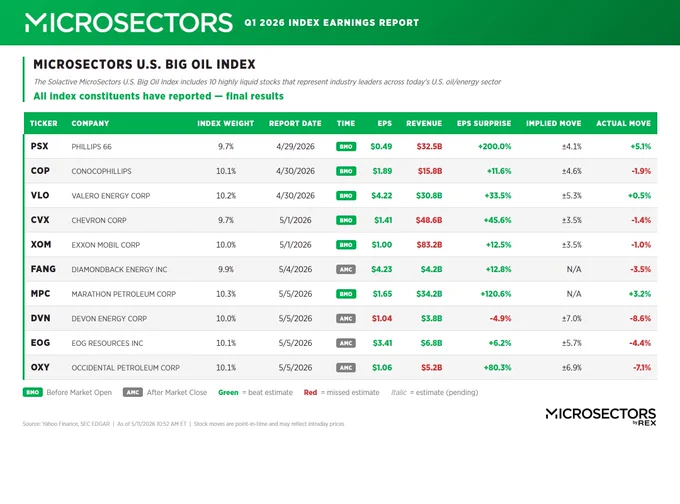Select the PSX ticker

[x=39, y=146]
